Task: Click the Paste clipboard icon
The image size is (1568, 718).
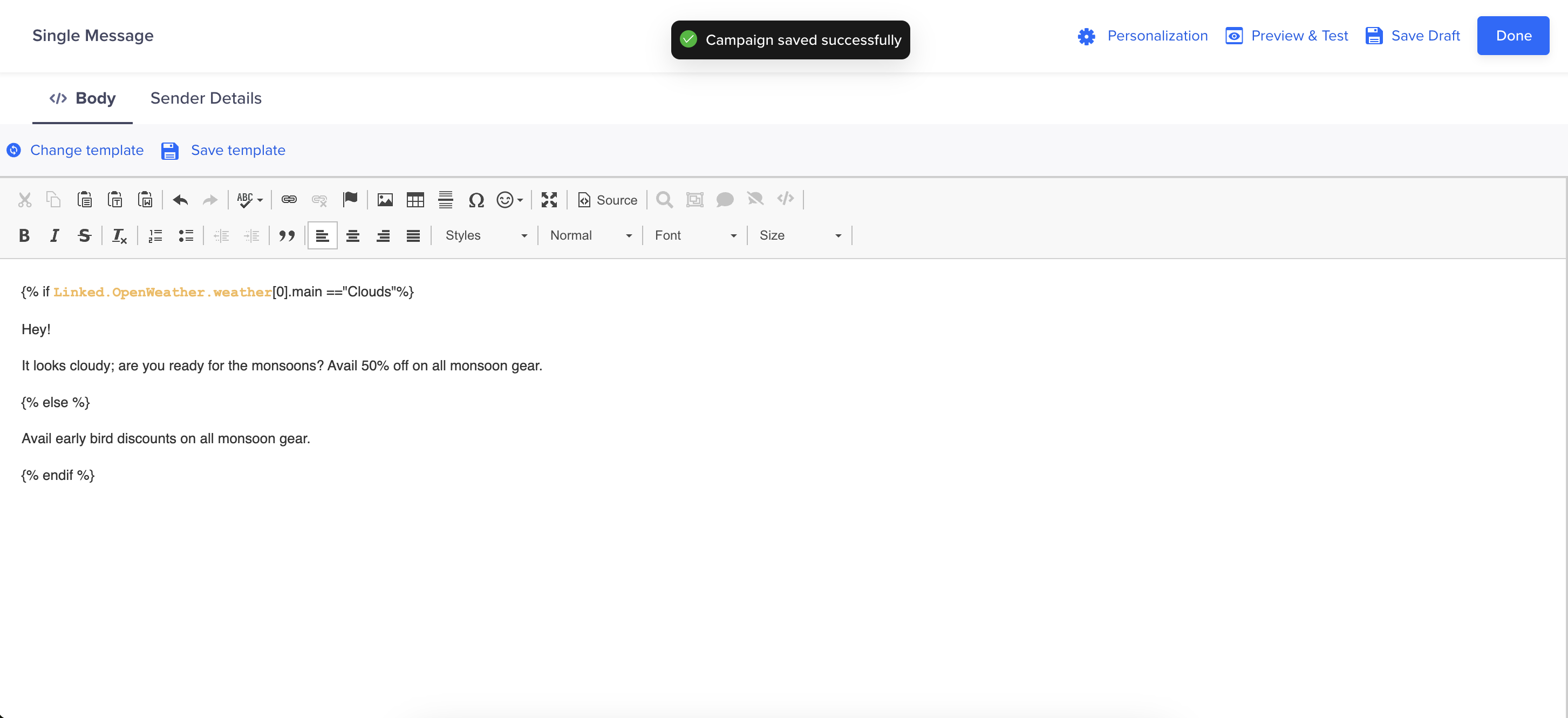Action: pyautogui.click(x=85, y=200)
